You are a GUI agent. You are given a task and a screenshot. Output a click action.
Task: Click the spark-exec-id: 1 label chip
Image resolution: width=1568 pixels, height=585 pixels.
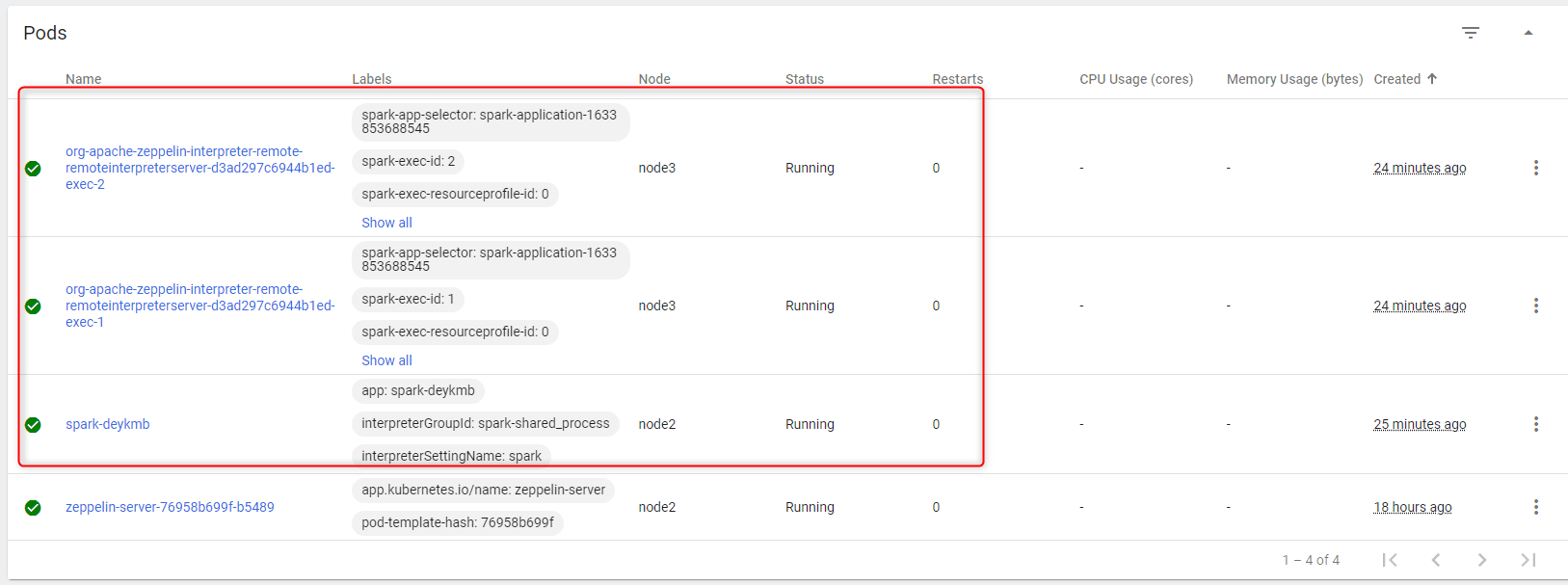[x=408, y=300]
